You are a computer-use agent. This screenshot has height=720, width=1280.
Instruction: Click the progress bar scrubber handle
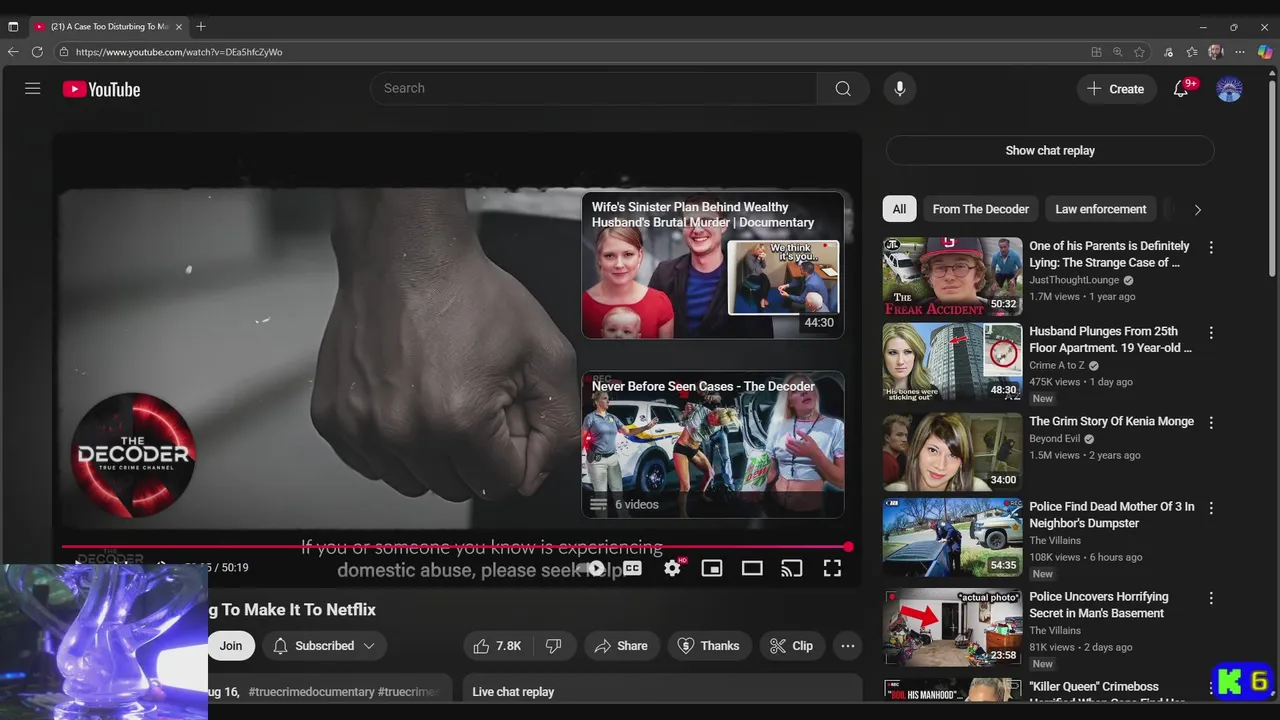coord(848,547)
